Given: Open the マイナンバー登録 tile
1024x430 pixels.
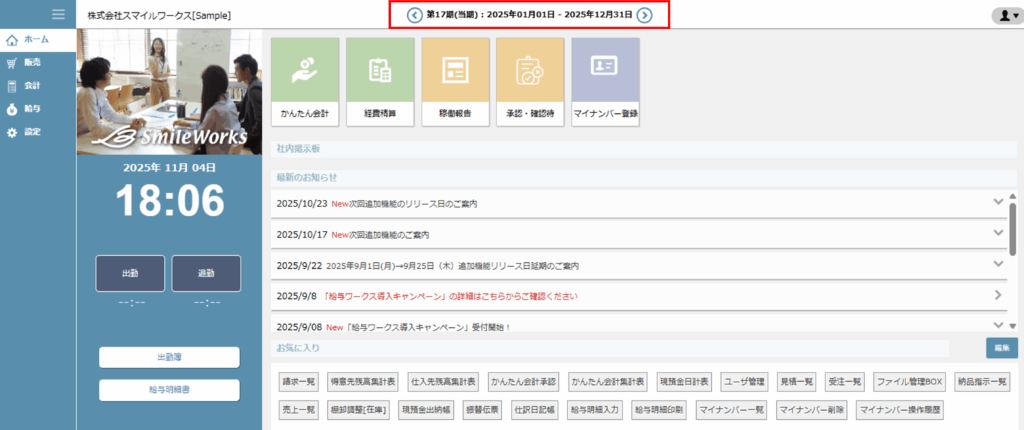Looking at the screenshot, I should click(605, 82).
